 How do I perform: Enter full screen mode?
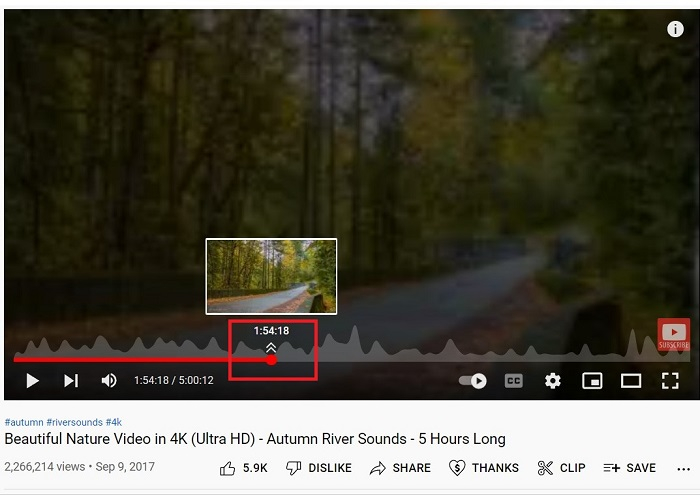click(x=670, y=381)
